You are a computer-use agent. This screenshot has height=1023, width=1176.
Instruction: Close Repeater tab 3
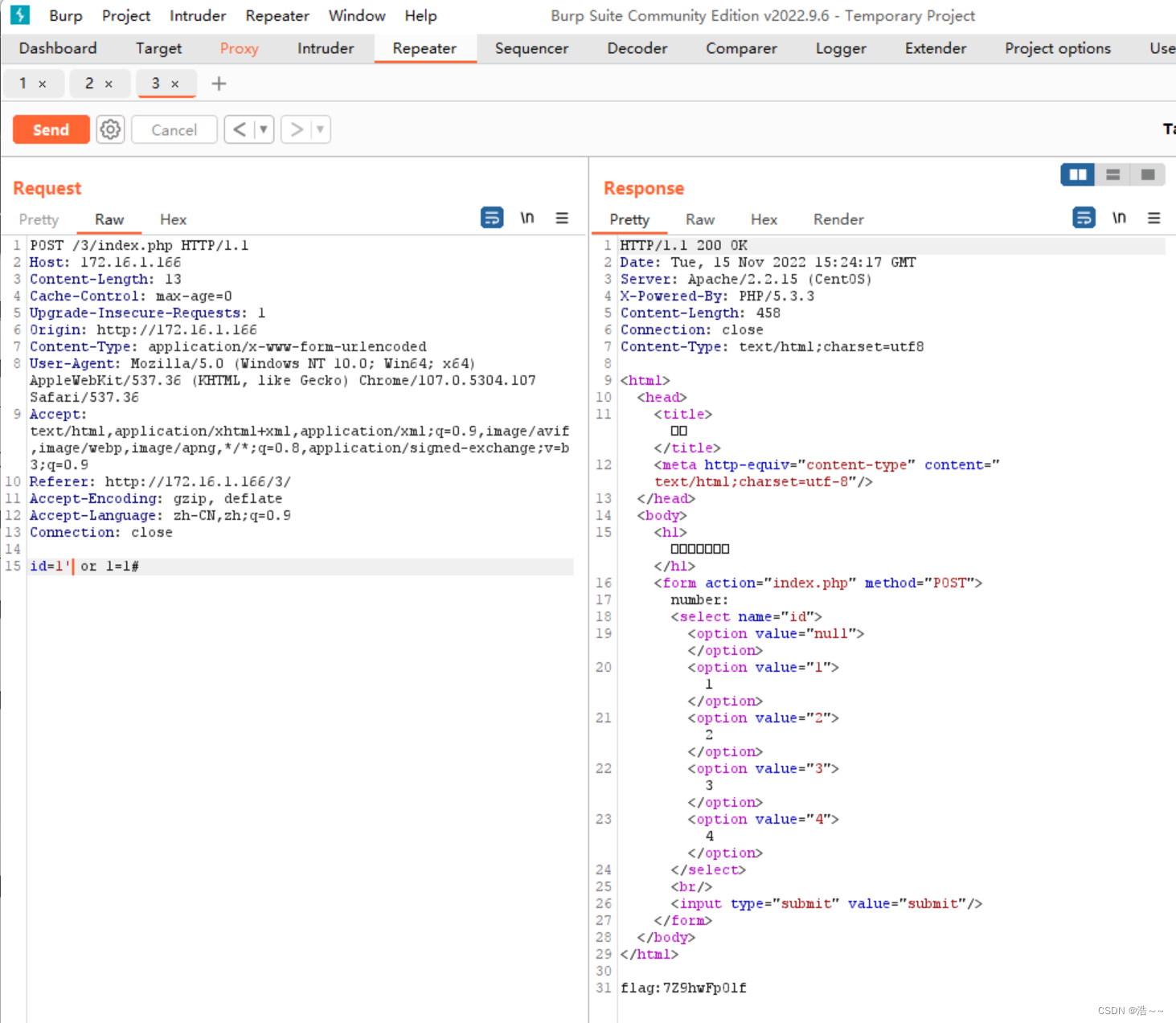[x=174, y=84]
